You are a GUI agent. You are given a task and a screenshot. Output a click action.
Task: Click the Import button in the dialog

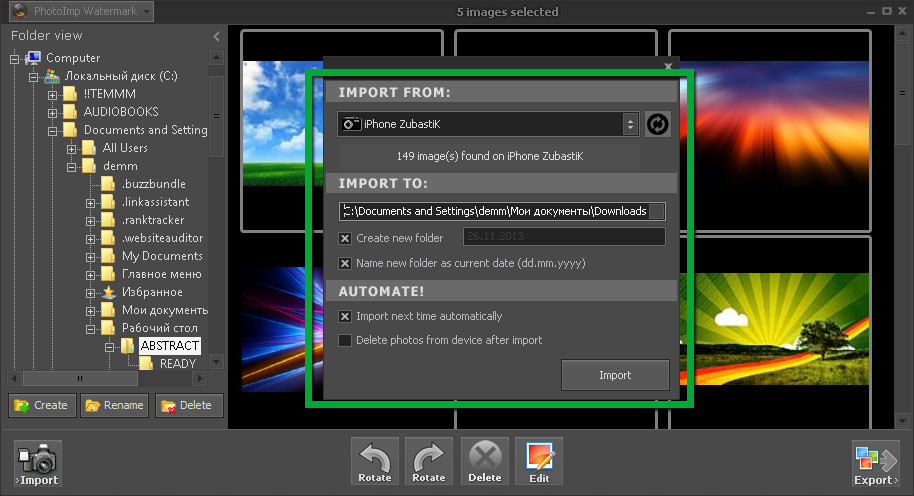coord(615,375)
